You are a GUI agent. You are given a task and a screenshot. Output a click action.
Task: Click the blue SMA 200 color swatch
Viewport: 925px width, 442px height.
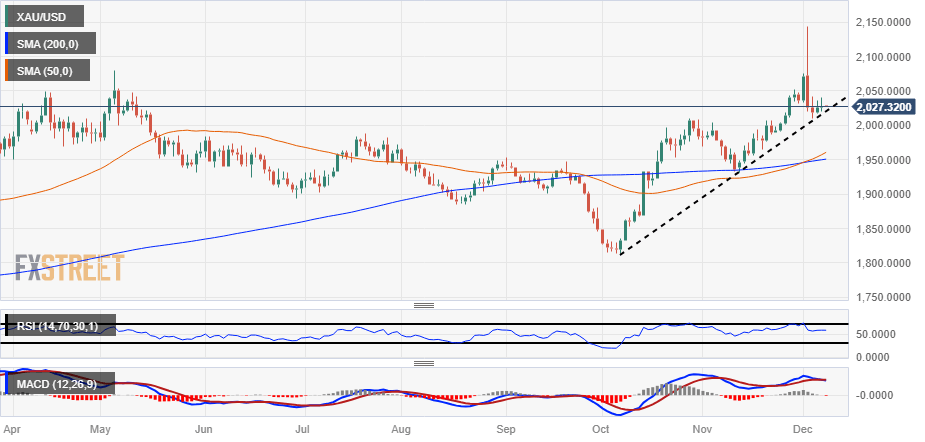pyautogui.click(x=6, y=44)
